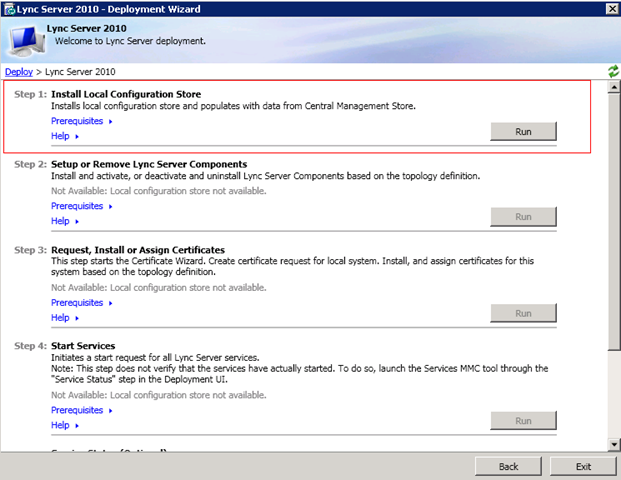Click the Deployment Wizard title bar icon

pyautogui.click(x=10, y=9)
